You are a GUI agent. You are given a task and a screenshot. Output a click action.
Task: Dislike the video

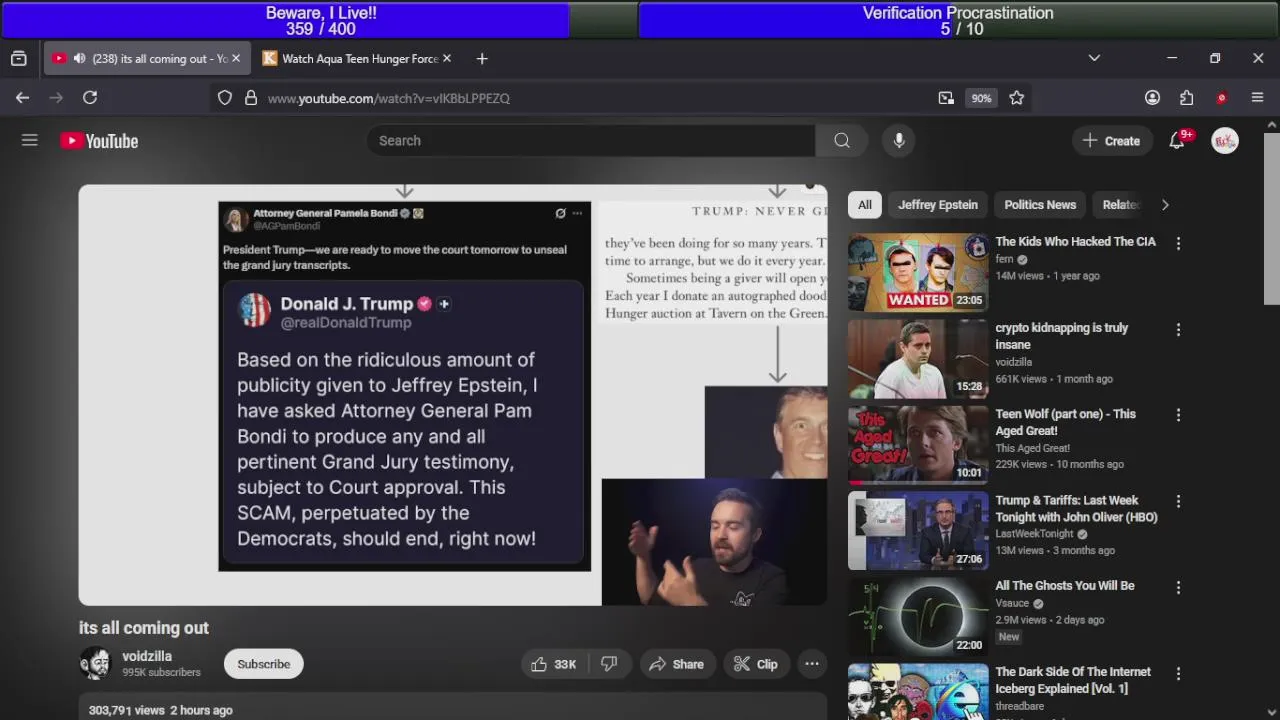click(609, 664)
